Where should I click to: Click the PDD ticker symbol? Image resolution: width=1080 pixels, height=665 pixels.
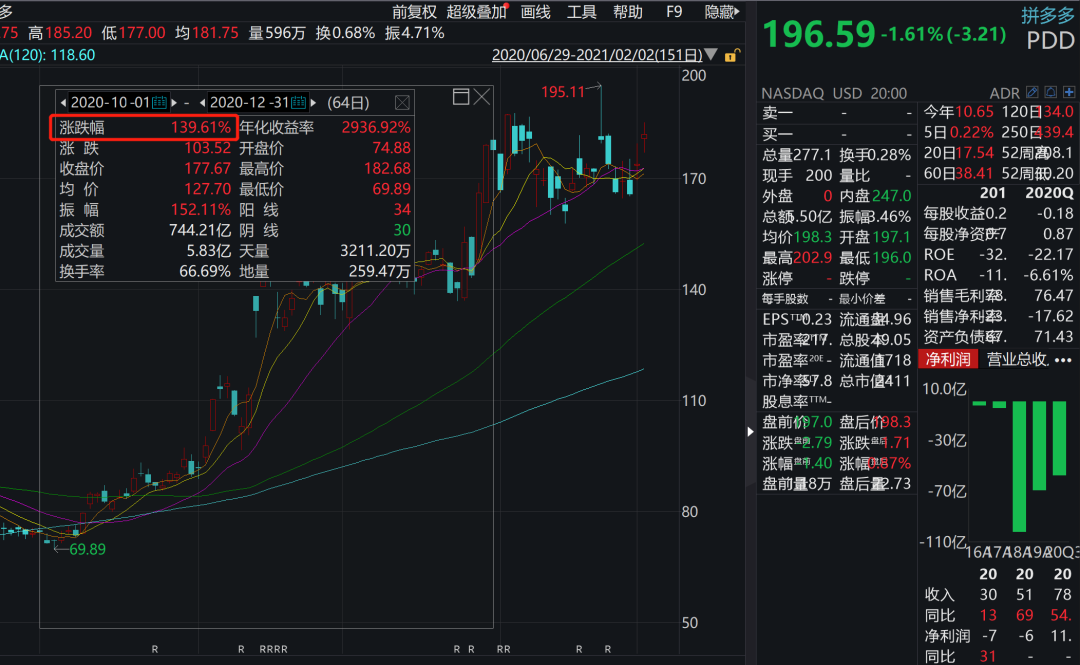coord(1050,41)
